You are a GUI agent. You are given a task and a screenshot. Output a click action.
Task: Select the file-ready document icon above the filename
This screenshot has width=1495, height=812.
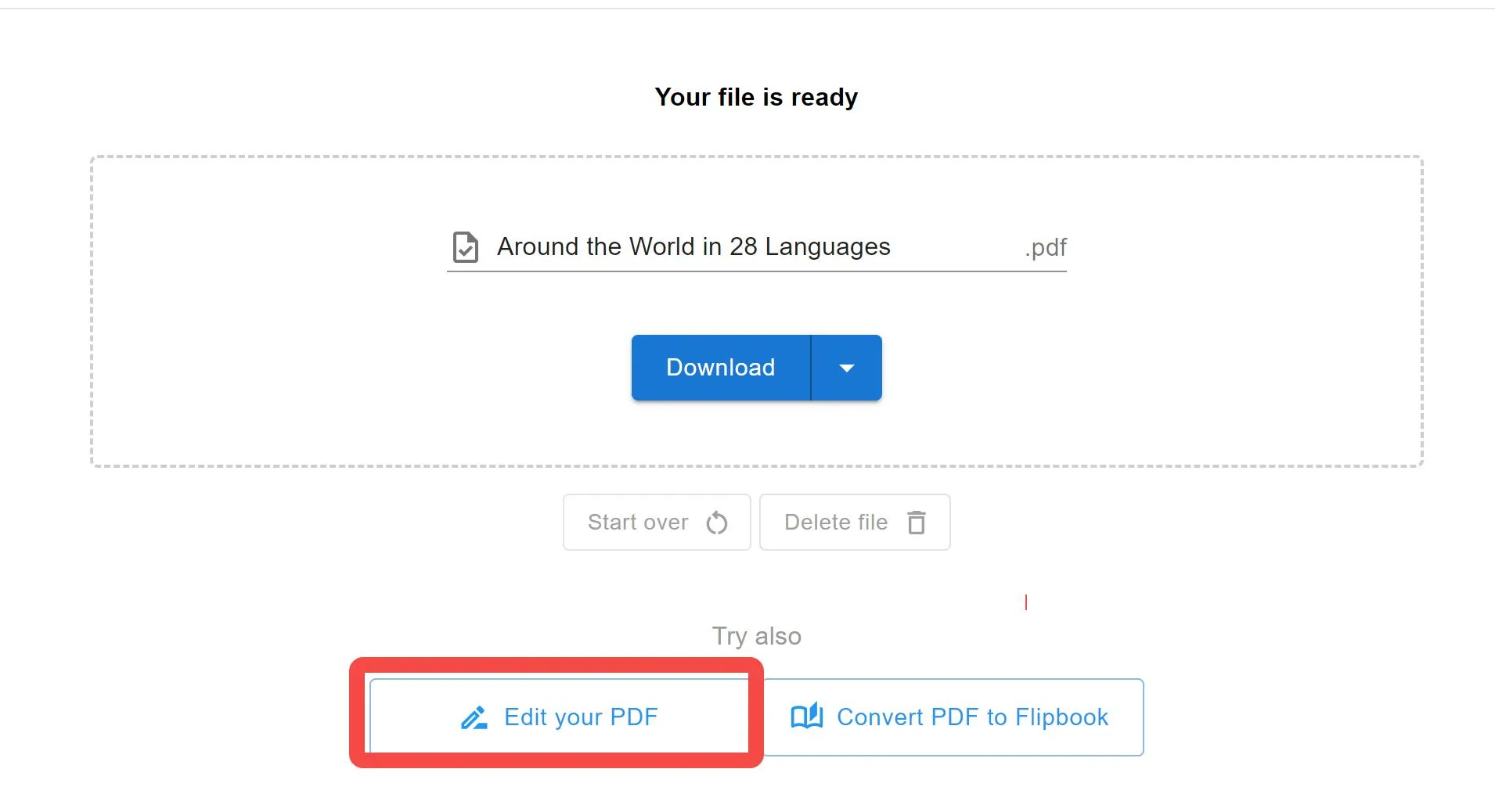465,246
